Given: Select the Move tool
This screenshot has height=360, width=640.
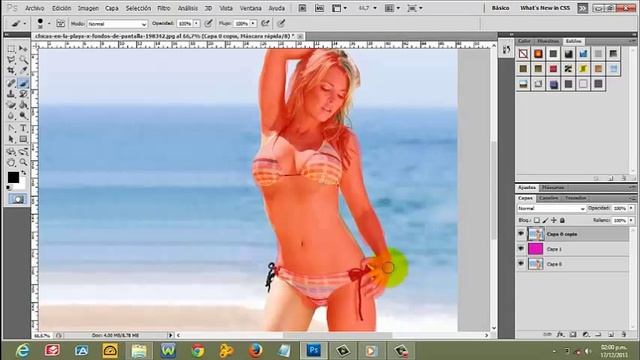Looking at the screenshot, I should [x=23, y=49].
